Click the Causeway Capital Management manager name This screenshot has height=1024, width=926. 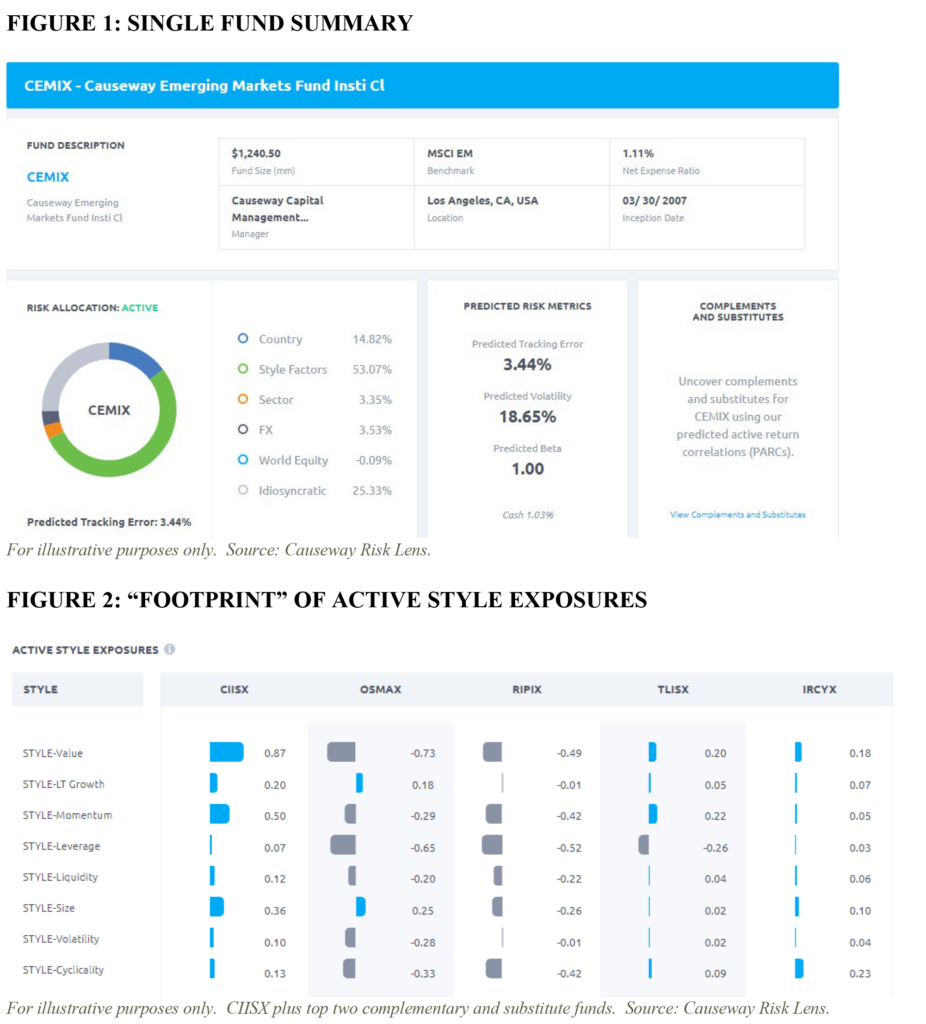click(278, 209)
